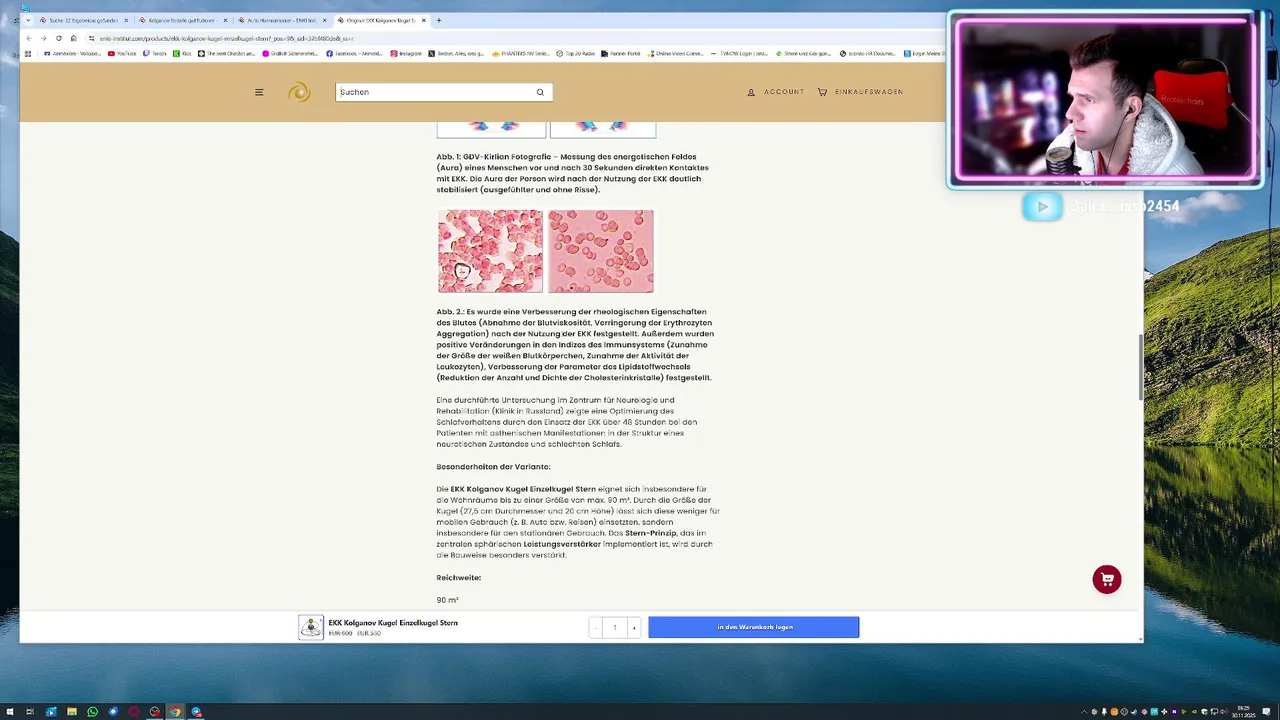
Task: Click the ENIO institute logo
Action: 299,92
